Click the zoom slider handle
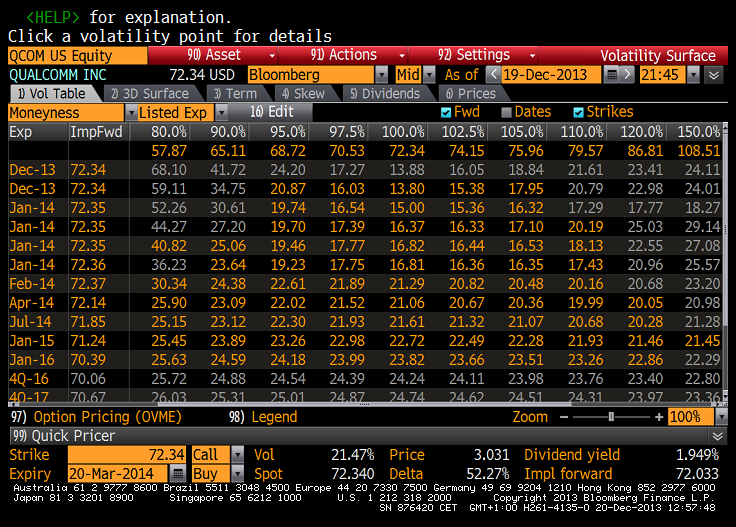Viewport: 736px width, 527px height. coord(611,417)
